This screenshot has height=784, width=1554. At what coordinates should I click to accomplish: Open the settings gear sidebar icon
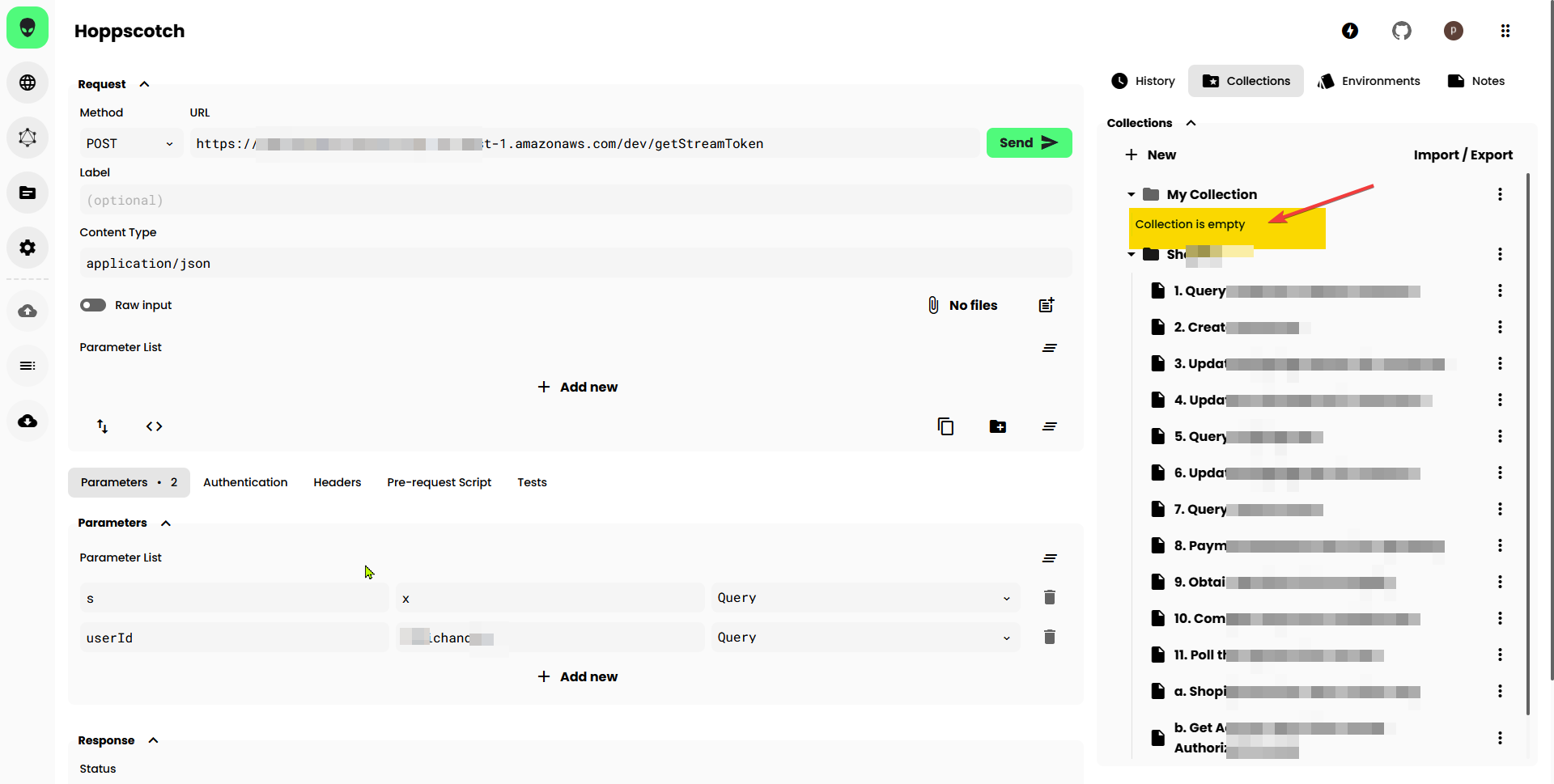(x=28, y=248)
